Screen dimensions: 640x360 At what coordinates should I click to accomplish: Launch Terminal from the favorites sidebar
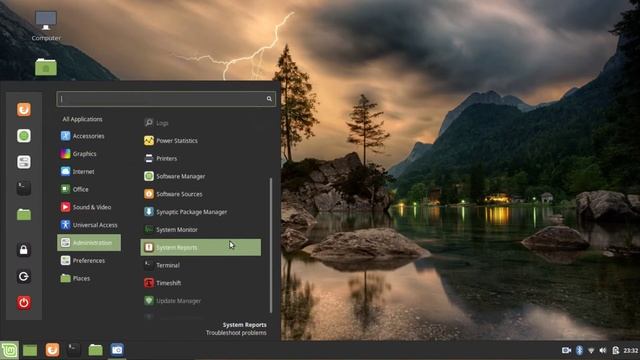pyautogui.click(x=24, y=188)
